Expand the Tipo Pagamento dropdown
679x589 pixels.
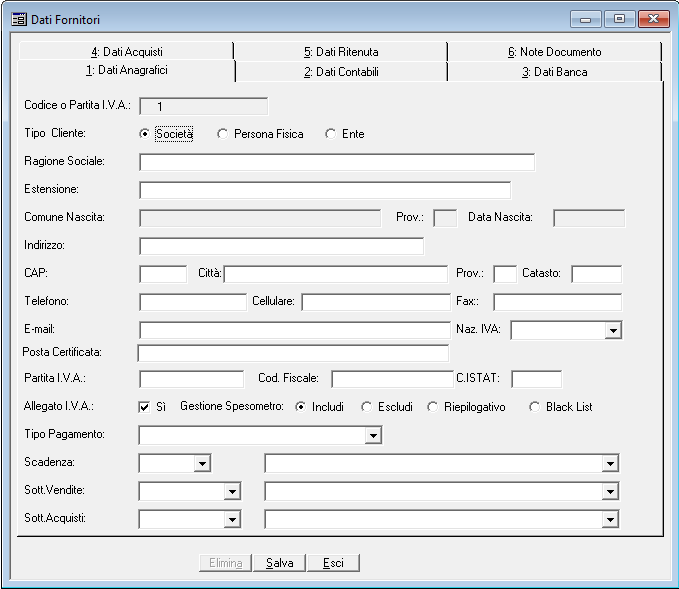[373, 435]
